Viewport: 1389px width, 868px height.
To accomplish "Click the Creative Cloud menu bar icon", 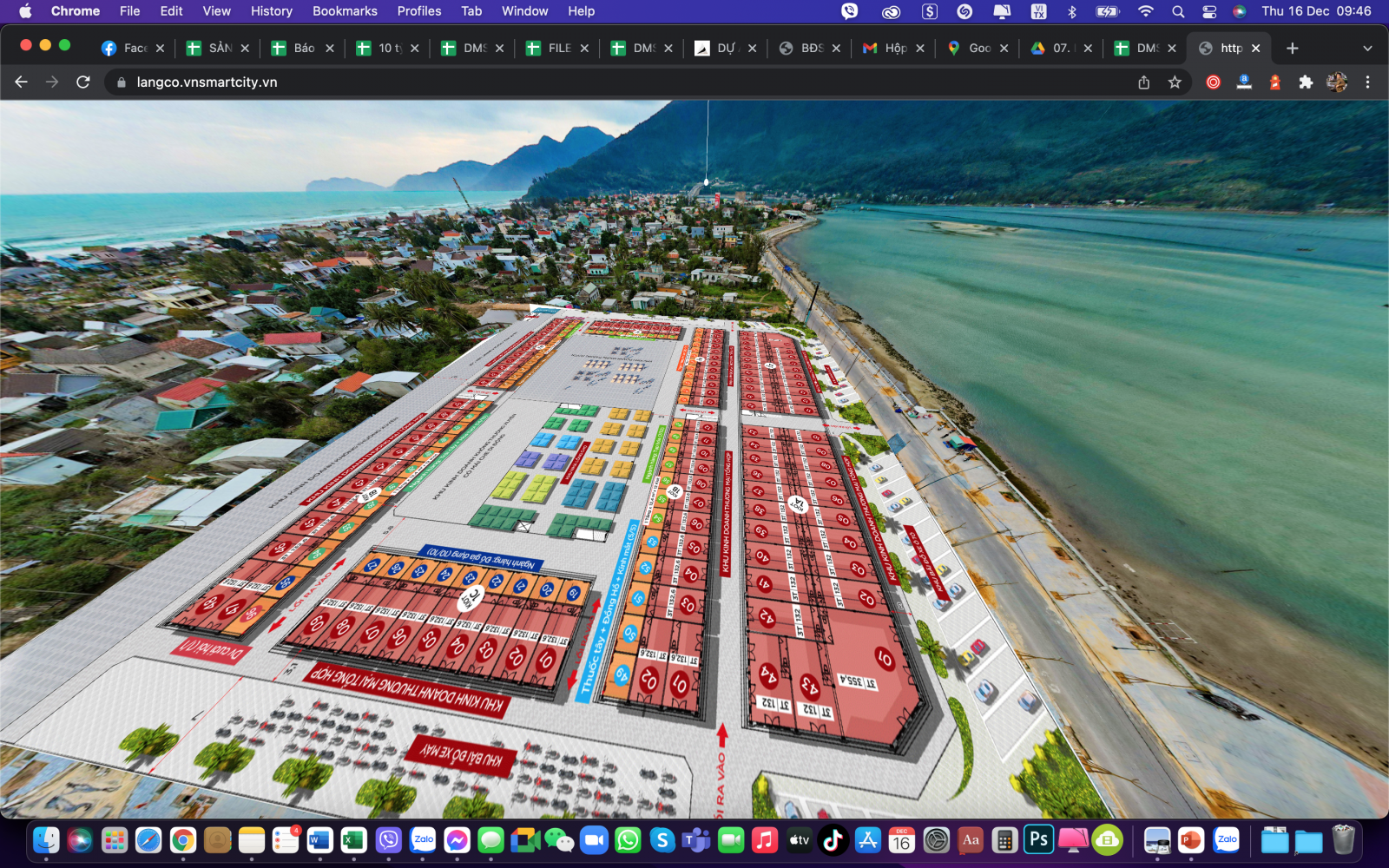I will click(x=891, y=11).
